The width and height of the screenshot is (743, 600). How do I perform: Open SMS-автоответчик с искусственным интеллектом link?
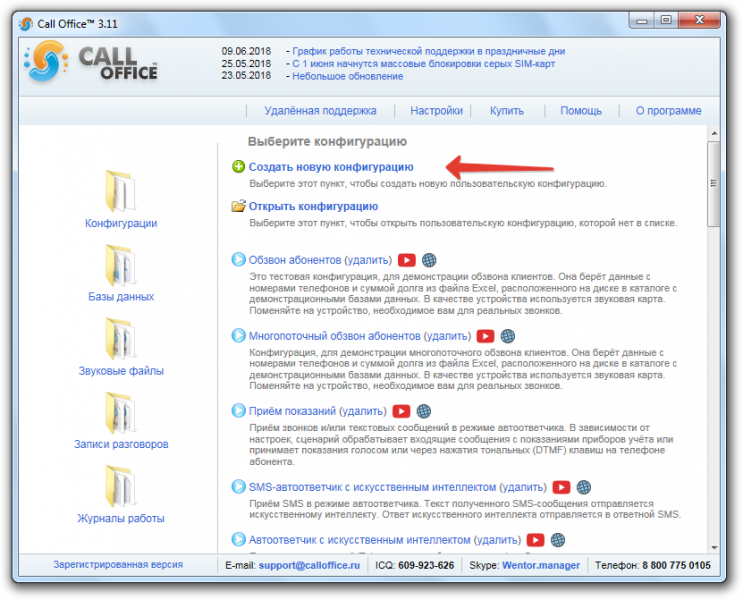pyautogui.click(x=372, y=487)
